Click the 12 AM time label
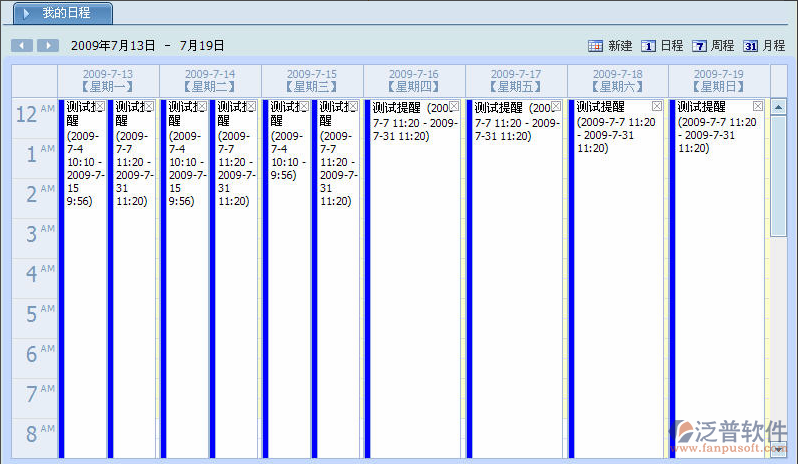Image resolution: width=798 pixels, height=464 pixels. pyautogui.click(x=34, y=116)
